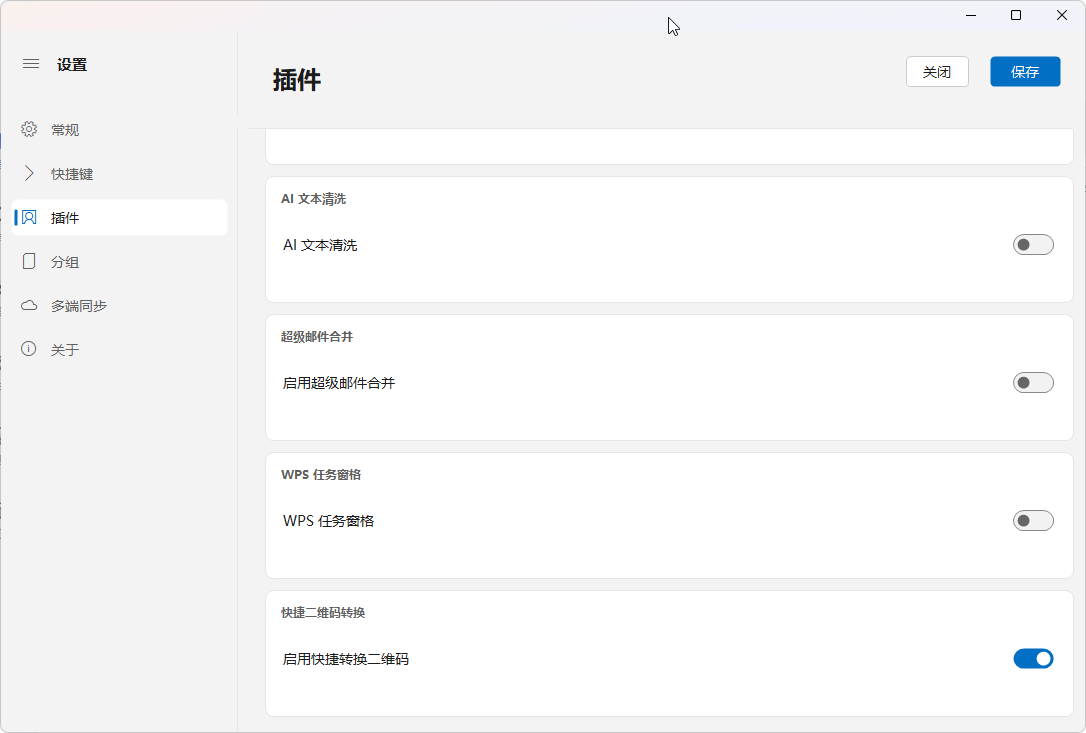The image size is (1086, 733).
Task: Enable the WPS 任务窗格 toggle
Action: 1033,520
